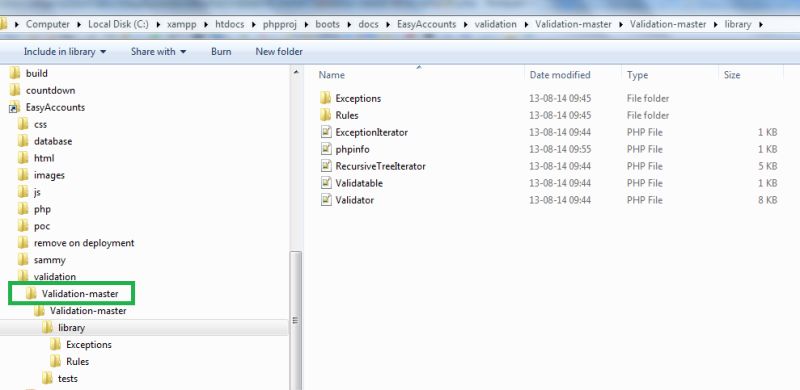Click the EasyAccounts shortcut icon in tree
Image resolution: width=800 pixels, height=390 pixels.
(15, 107)
